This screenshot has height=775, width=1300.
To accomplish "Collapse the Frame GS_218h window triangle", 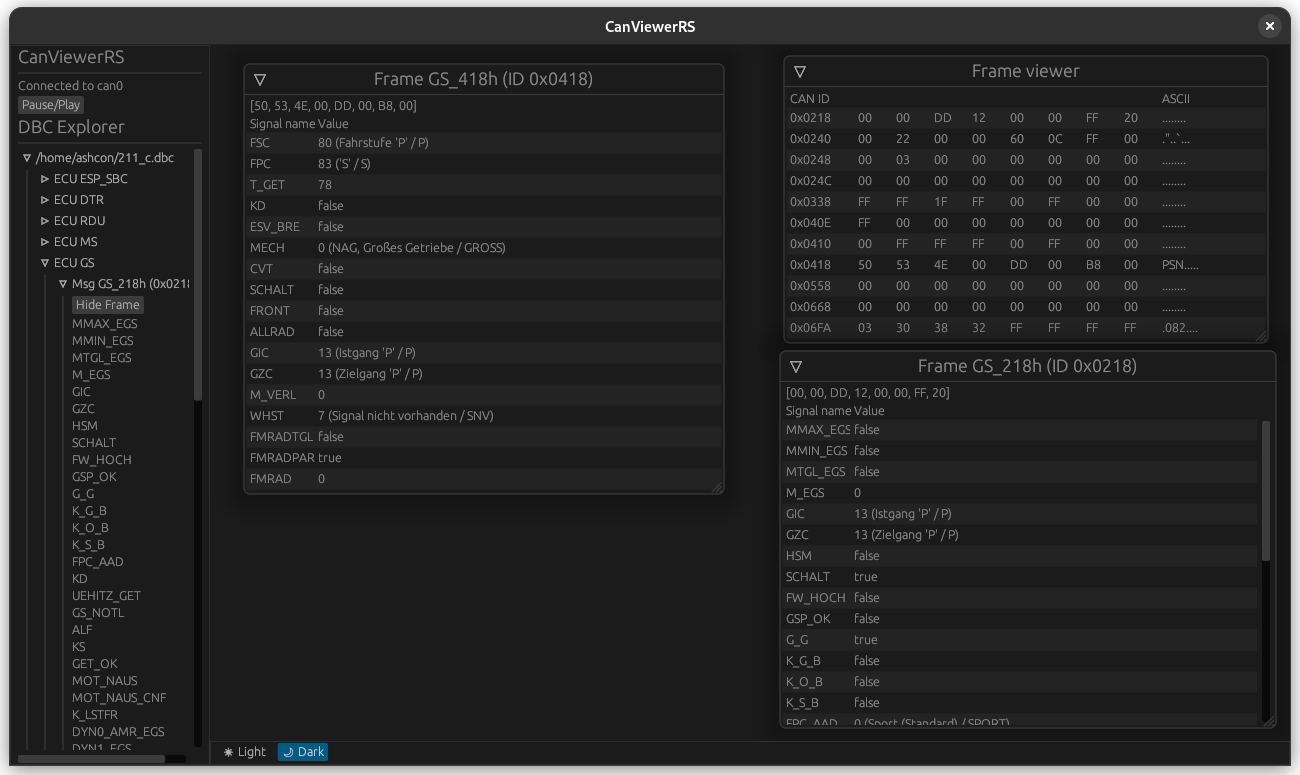I will point(796,367).
